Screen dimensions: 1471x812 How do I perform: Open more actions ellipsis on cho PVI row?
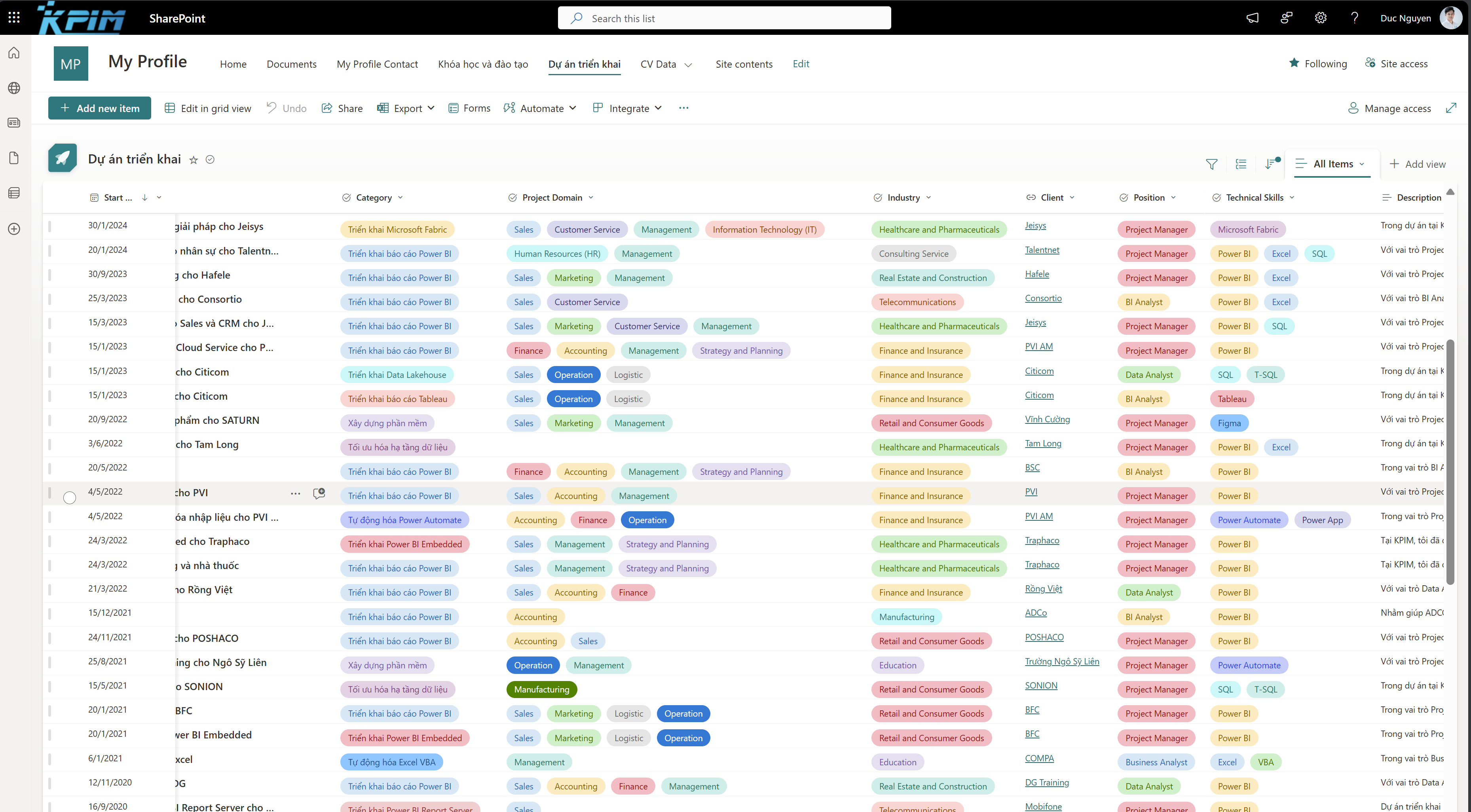click(295, 493)
